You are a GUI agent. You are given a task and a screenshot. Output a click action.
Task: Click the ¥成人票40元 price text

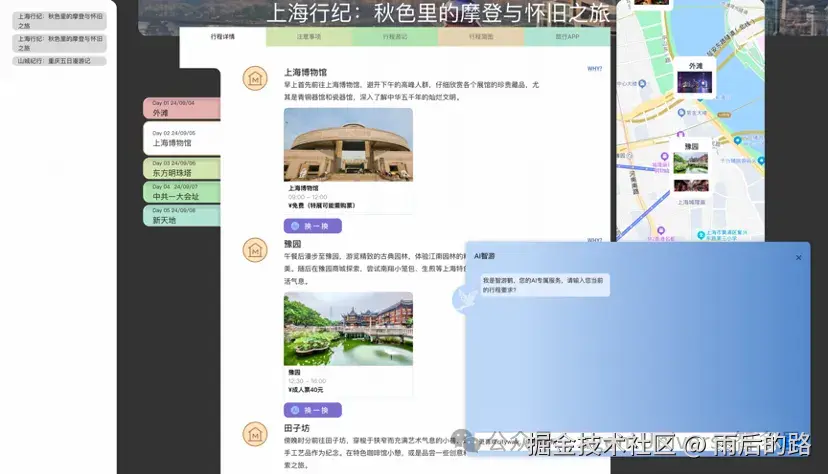point(306,390)
